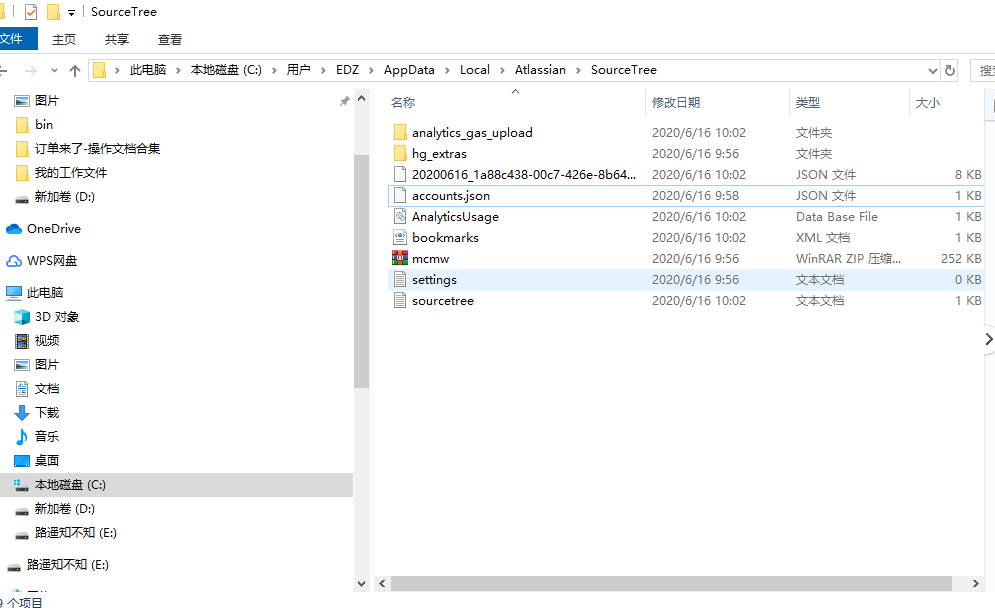
Task: Select 本地磁盘 (C:) in the sidebar
Action: (x=176, y=484)
